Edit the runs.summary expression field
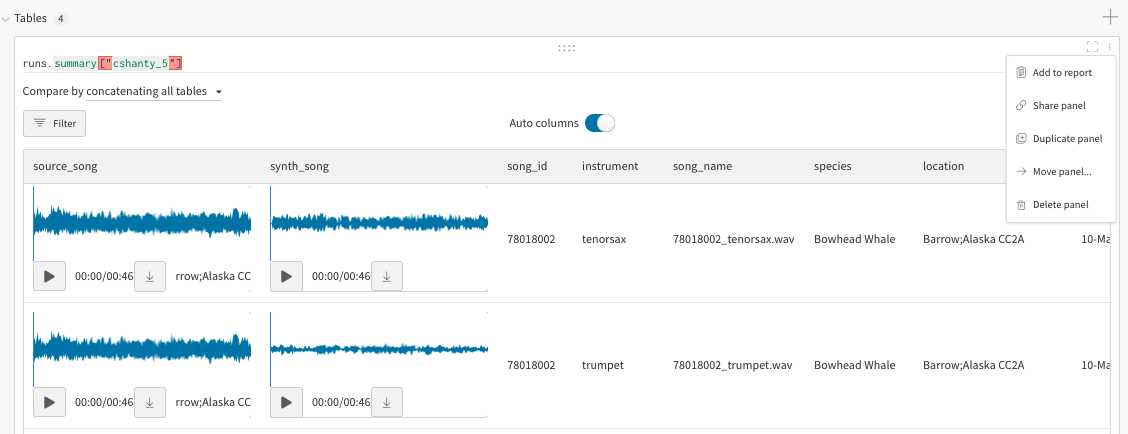The width and height of the screenshot is (1128, 434). tap(103, 63)
